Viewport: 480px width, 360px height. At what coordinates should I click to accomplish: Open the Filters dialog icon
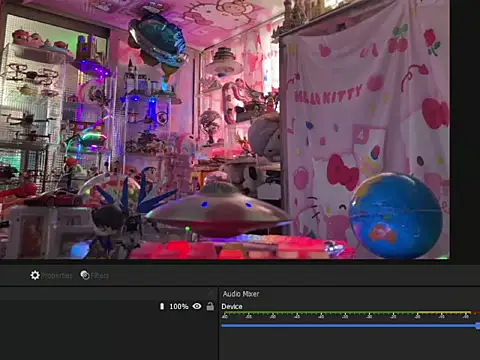pos(85,275)
